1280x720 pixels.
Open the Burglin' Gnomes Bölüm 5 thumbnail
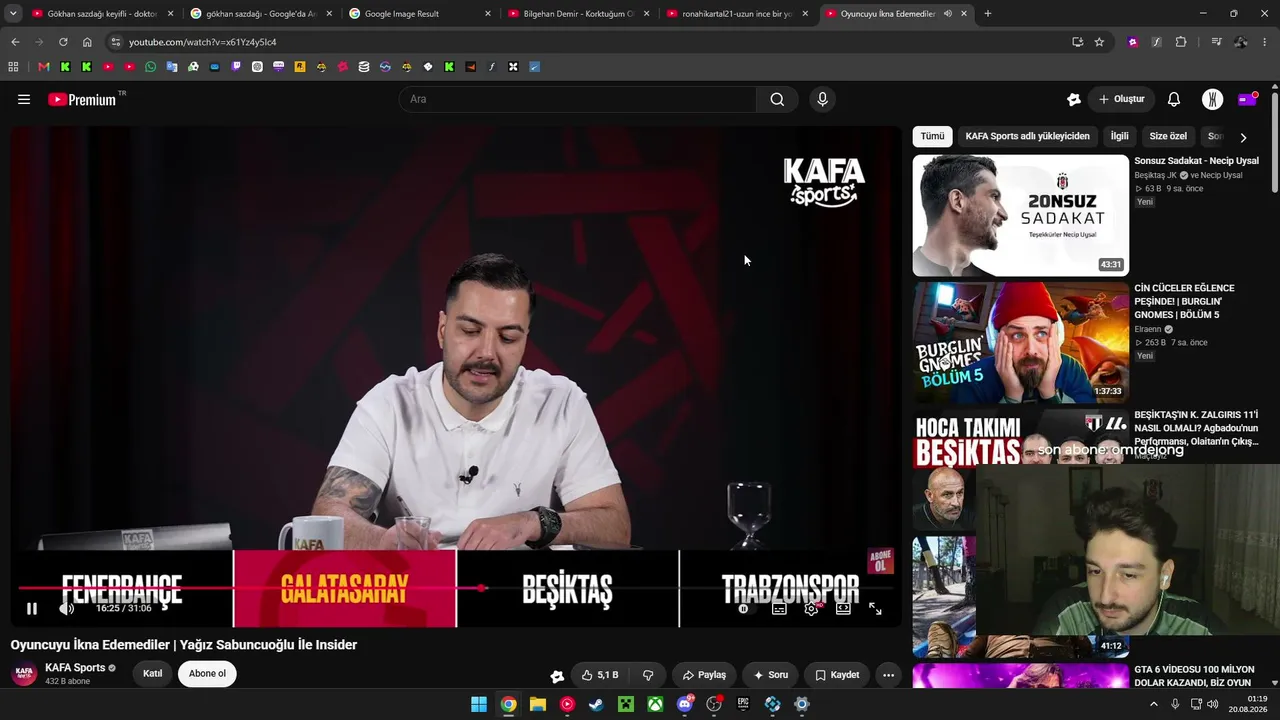click(1020, 343)
